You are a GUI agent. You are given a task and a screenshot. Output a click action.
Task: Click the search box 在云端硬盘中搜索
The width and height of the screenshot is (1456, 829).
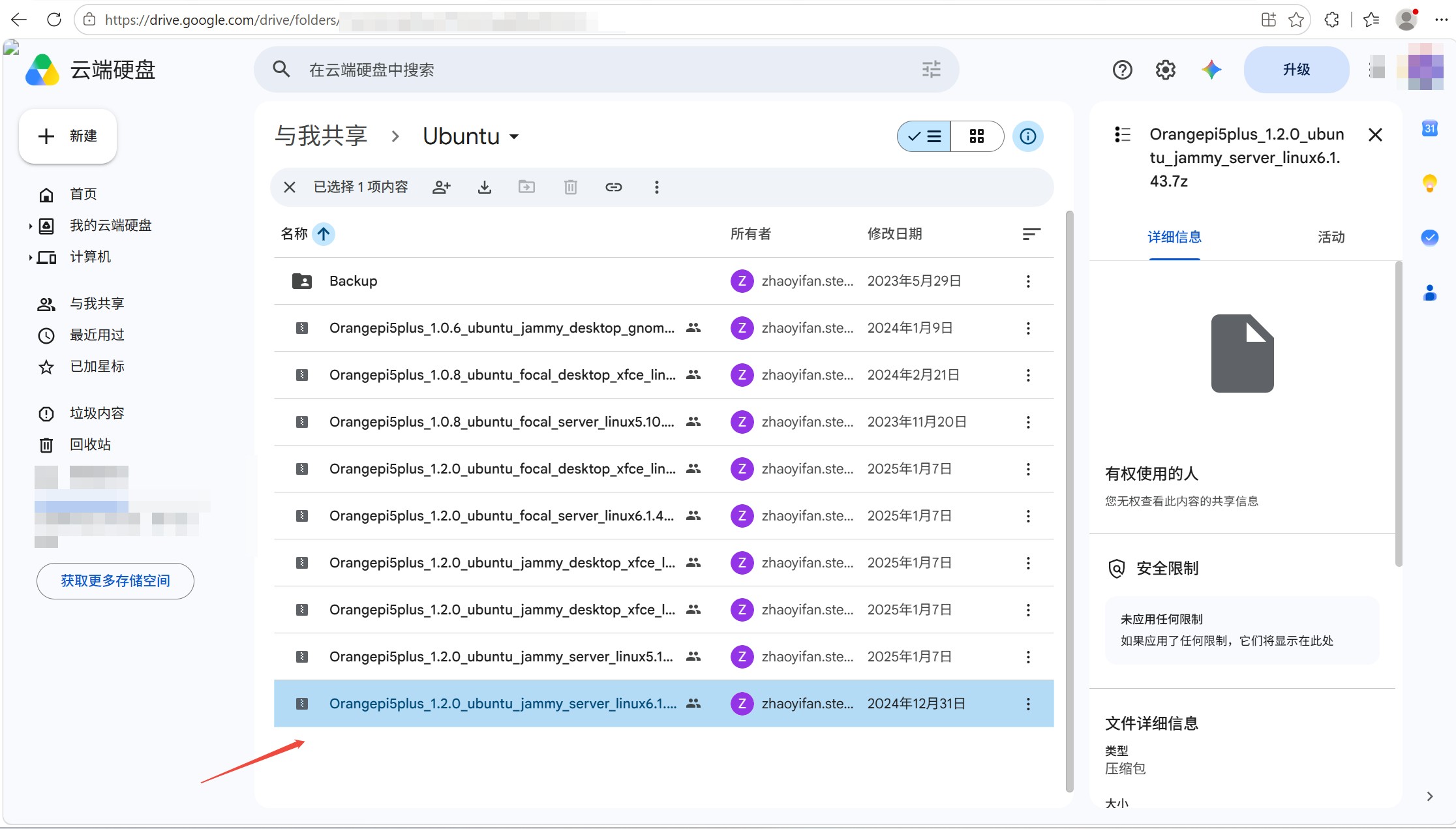click(605, 70)
